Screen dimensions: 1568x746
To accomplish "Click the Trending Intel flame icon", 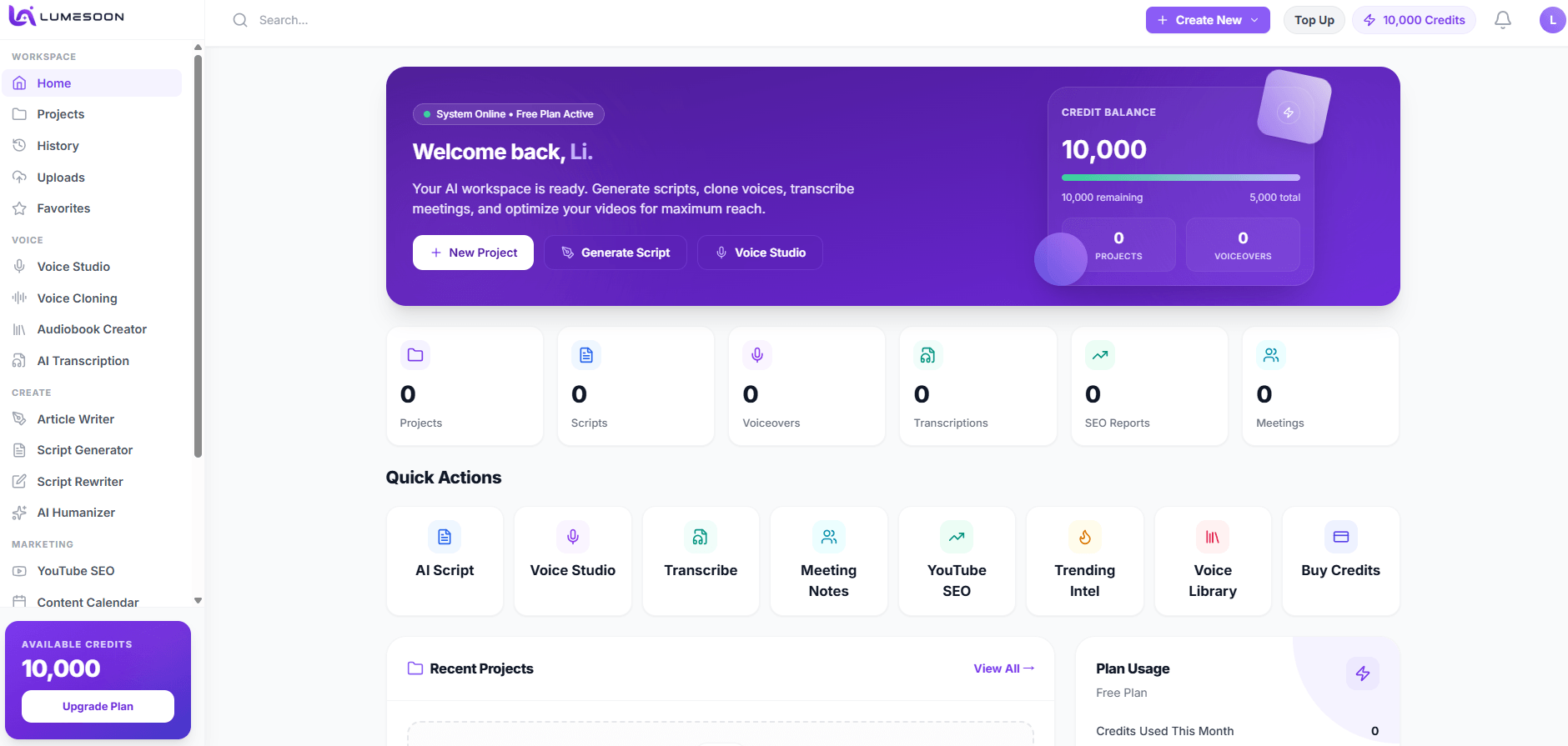I will tap(1085, 537).
